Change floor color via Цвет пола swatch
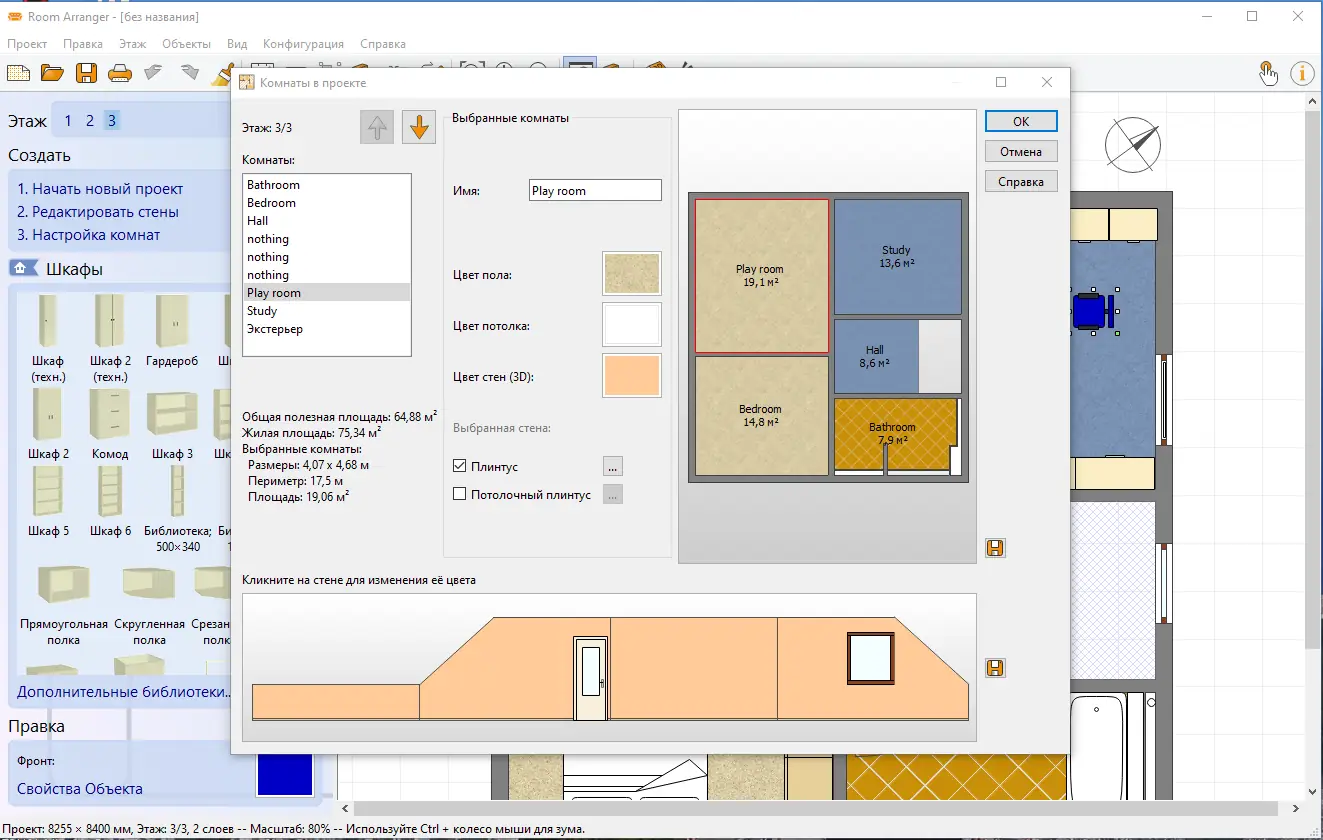This screenshot has height=840, width=1323. click(631, 273)
